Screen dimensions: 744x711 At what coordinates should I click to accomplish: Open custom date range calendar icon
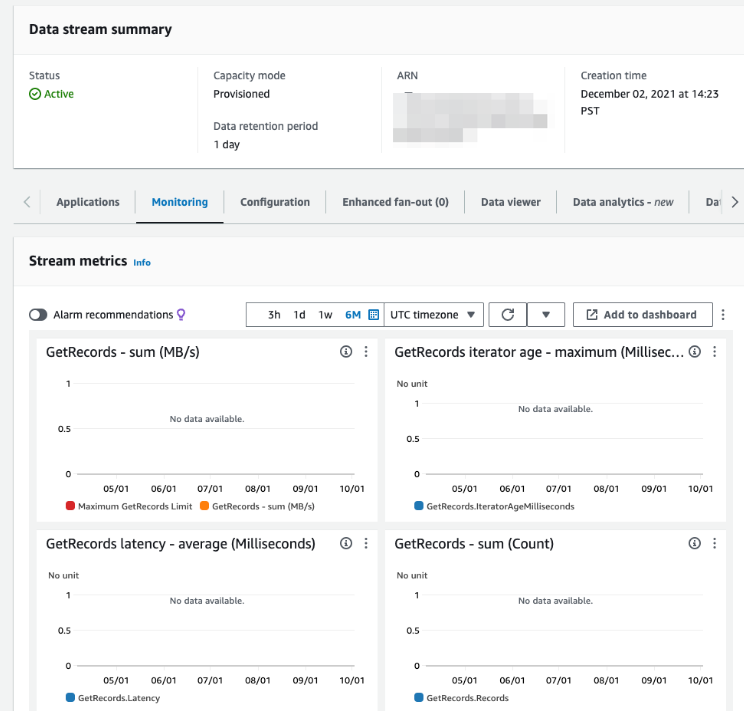coord(373,315)
